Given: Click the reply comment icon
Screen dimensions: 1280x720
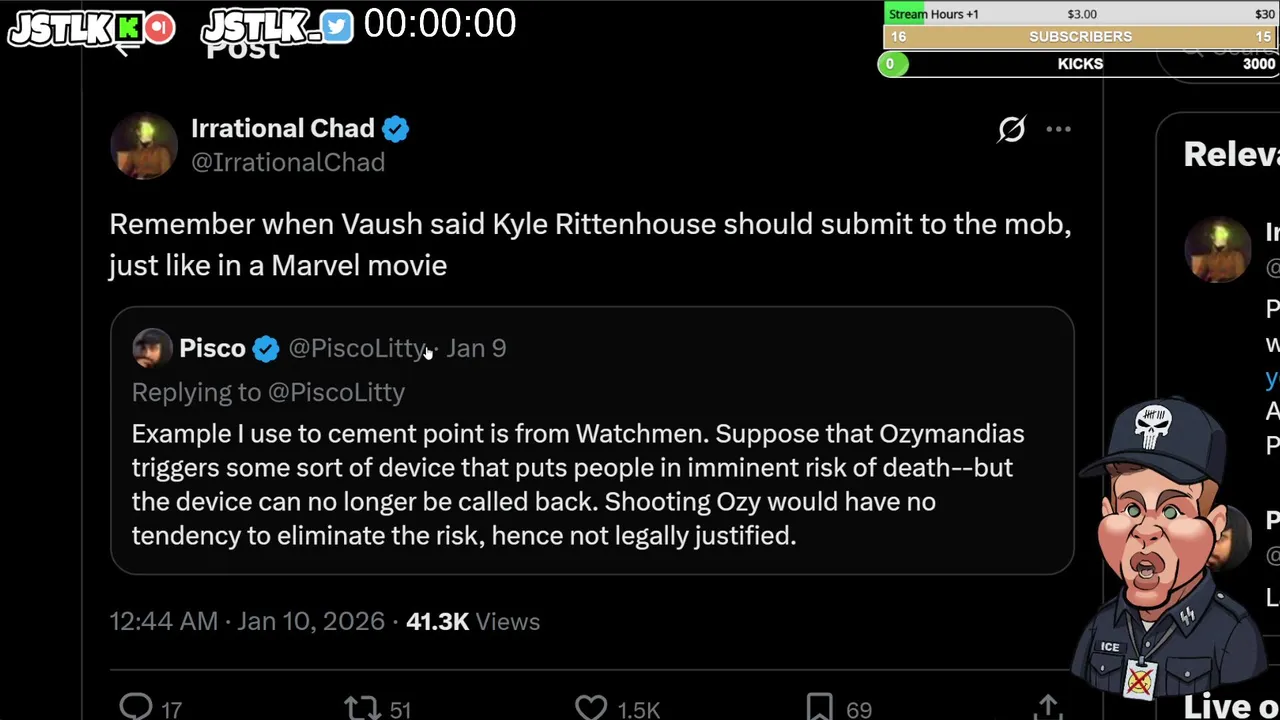Looking at the screenshot, I should (x=136, y=708).
